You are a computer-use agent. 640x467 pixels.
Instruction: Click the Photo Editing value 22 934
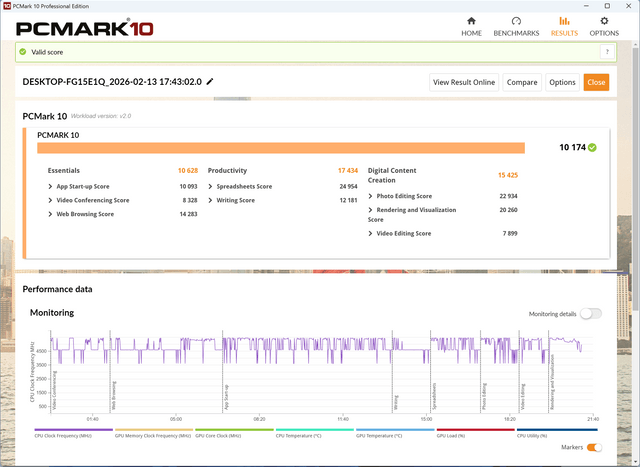pyautogui.click(x=508, y=196)
